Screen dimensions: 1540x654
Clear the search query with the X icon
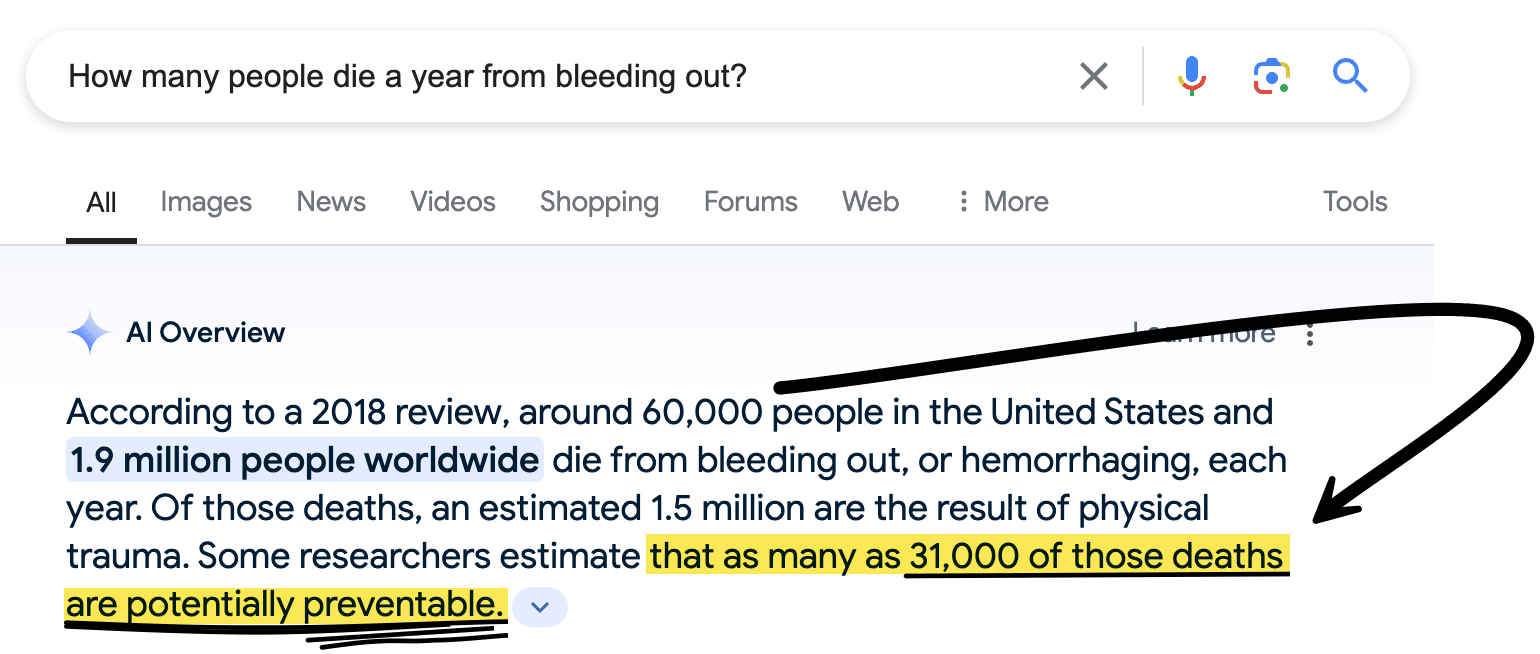pos(1094,76)
